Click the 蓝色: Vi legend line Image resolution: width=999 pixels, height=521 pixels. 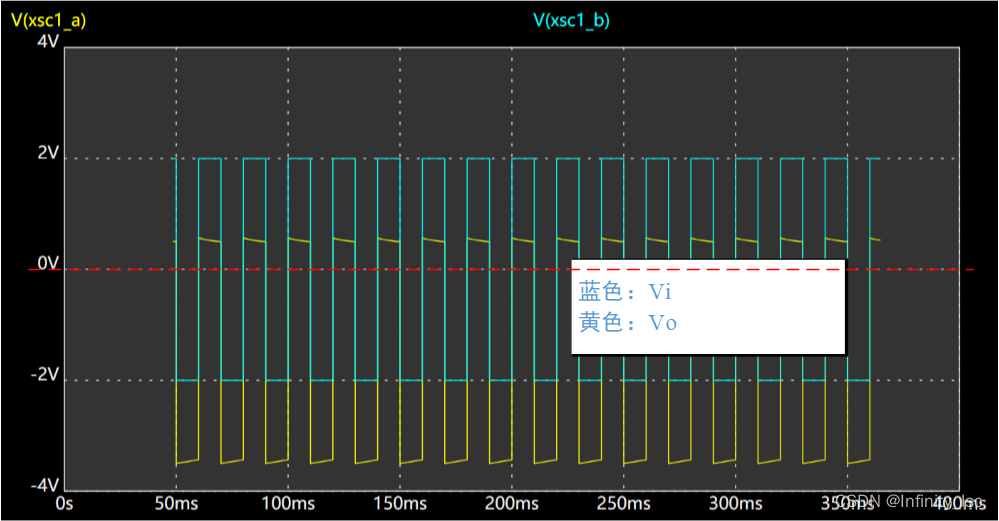coord(625,292)
